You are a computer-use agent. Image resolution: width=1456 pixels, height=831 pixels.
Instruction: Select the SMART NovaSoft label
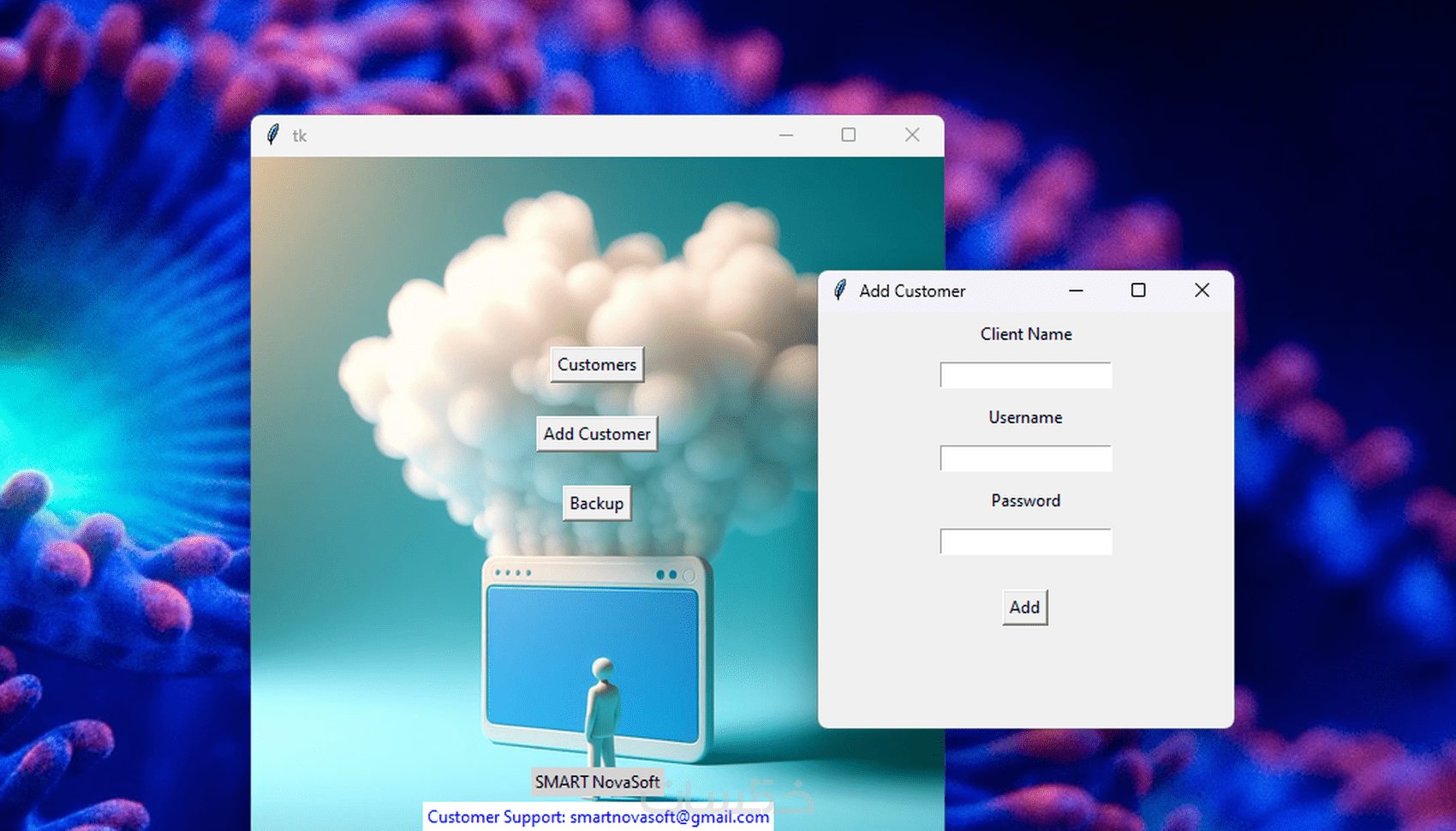(x=597, y=782)
